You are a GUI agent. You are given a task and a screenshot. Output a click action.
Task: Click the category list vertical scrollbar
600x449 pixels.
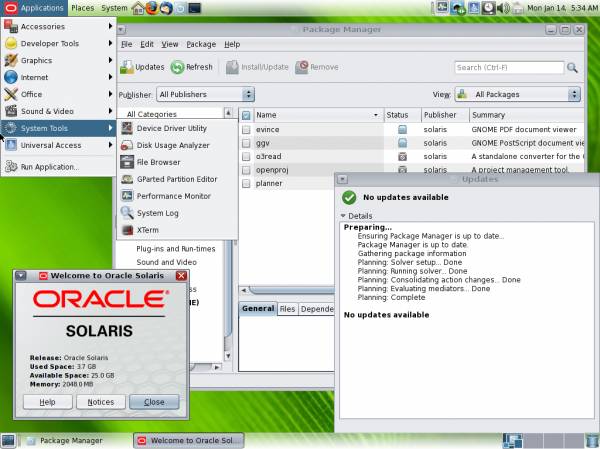point(228,287)
